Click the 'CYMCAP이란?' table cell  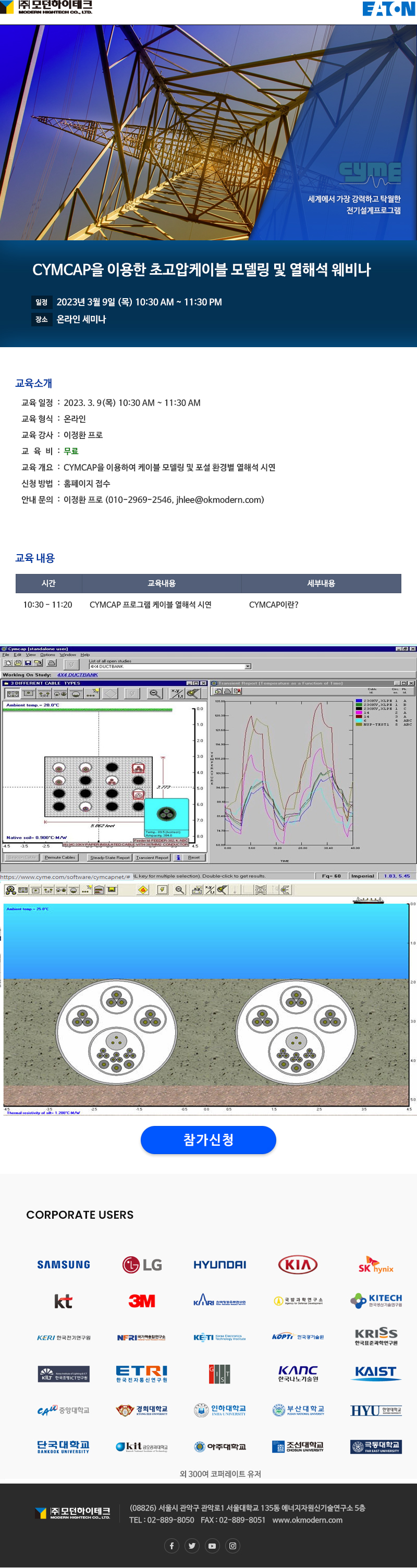[273, 605]
